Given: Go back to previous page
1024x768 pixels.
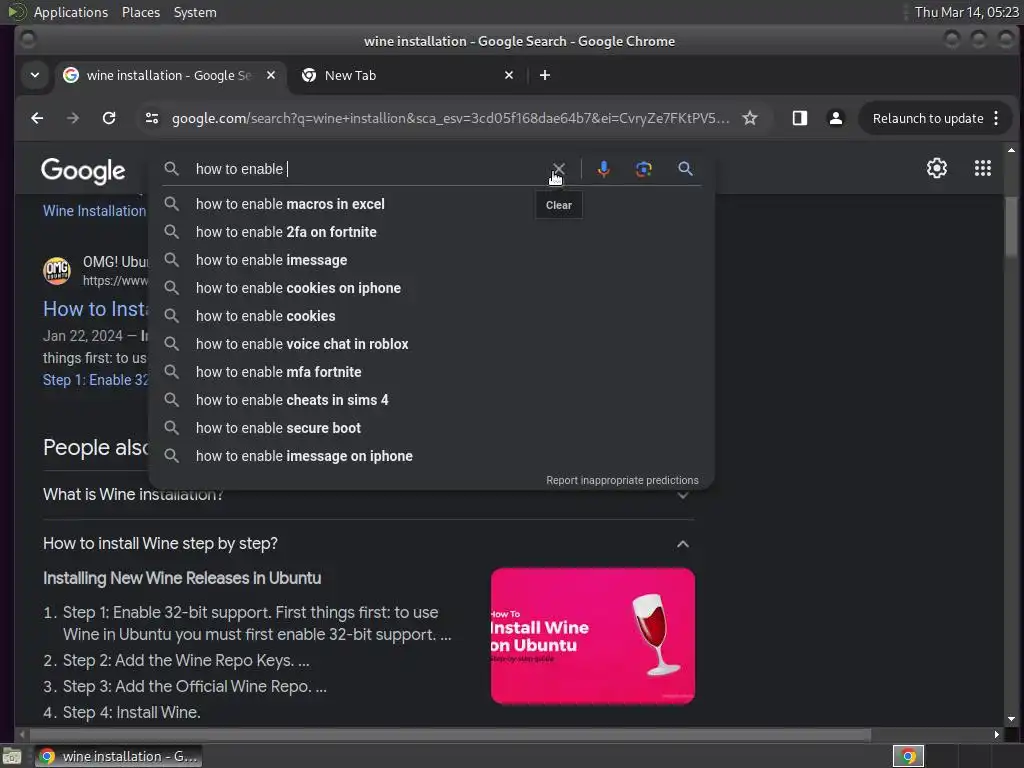Looking at the screenshot, I should [x=37, y=118].
